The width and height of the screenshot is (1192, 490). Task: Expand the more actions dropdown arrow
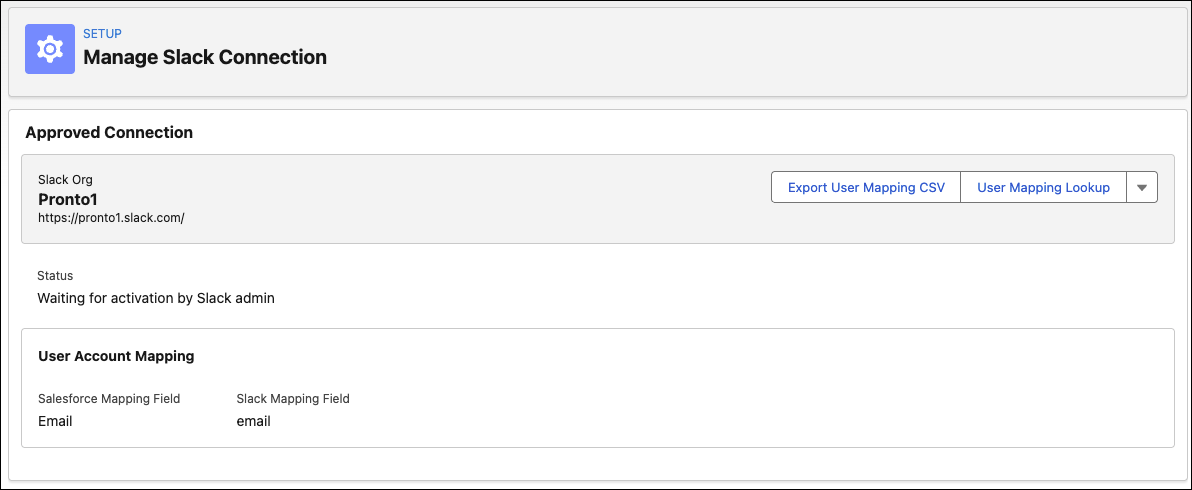(x=1142, y=188)
